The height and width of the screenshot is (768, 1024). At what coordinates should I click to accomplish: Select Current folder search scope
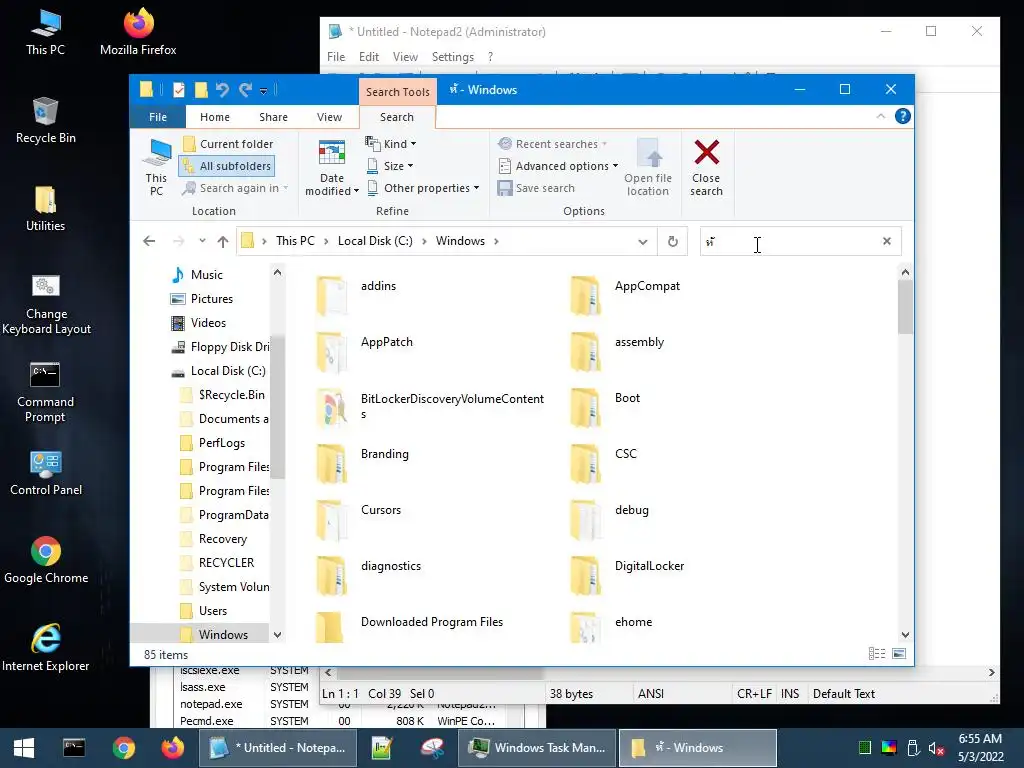(x=228, y=144)
